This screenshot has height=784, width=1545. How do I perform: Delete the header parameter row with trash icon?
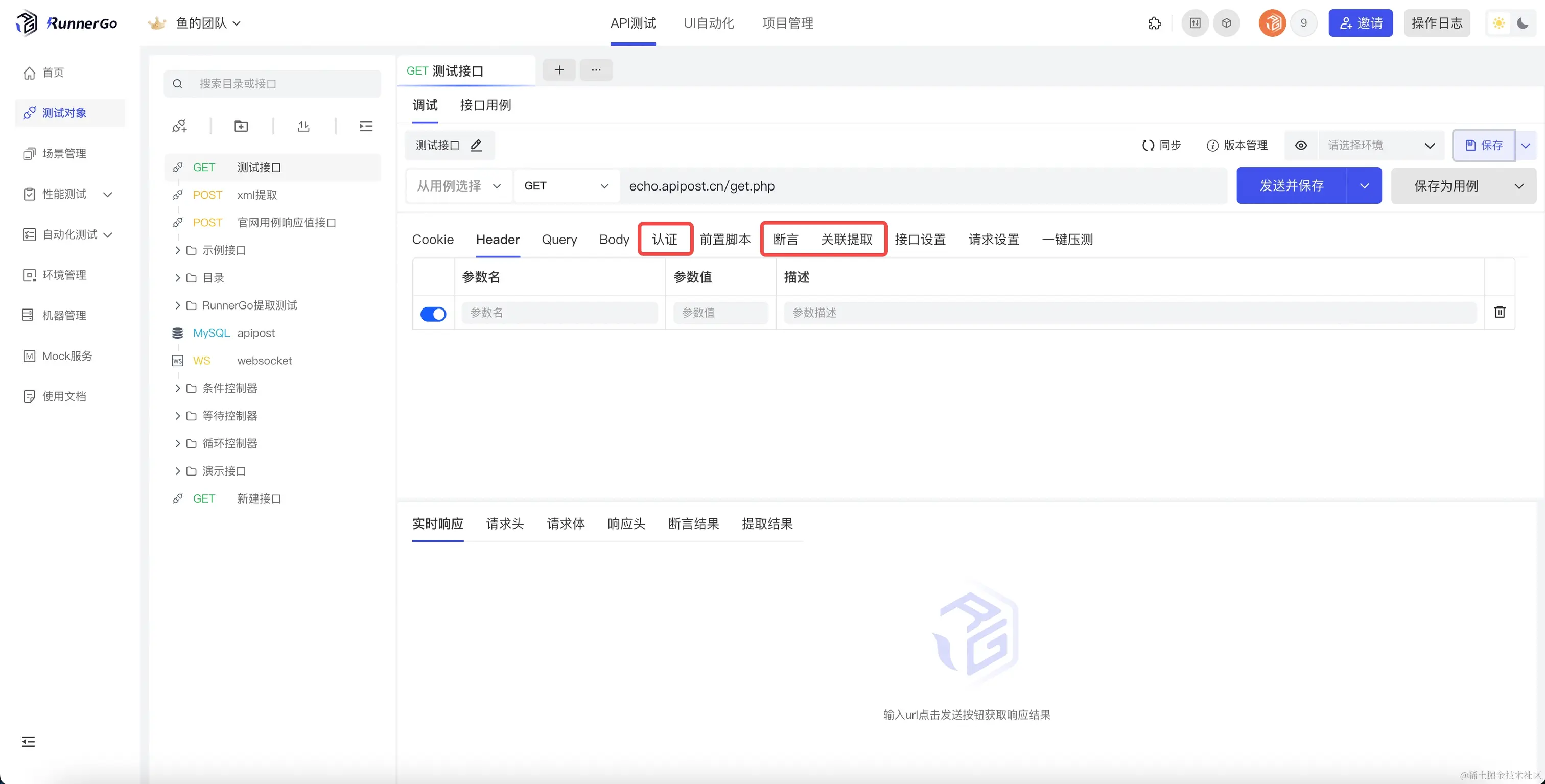[1500, 312]
